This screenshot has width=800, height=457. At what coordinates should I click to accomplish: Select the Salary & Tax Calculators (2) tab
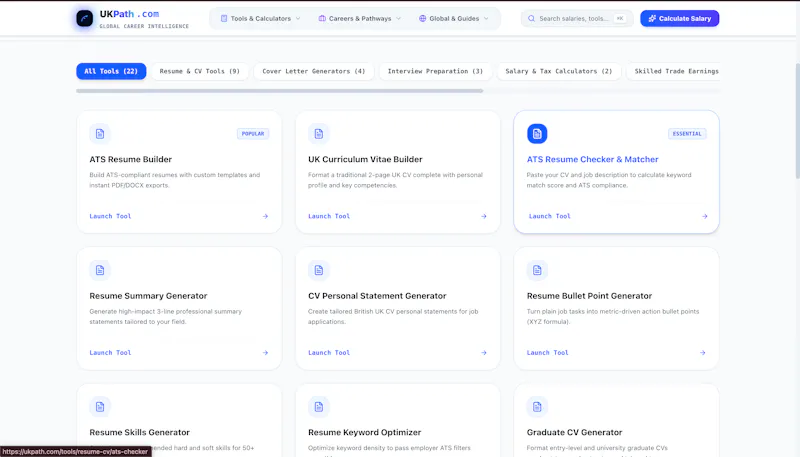[559, 71]
